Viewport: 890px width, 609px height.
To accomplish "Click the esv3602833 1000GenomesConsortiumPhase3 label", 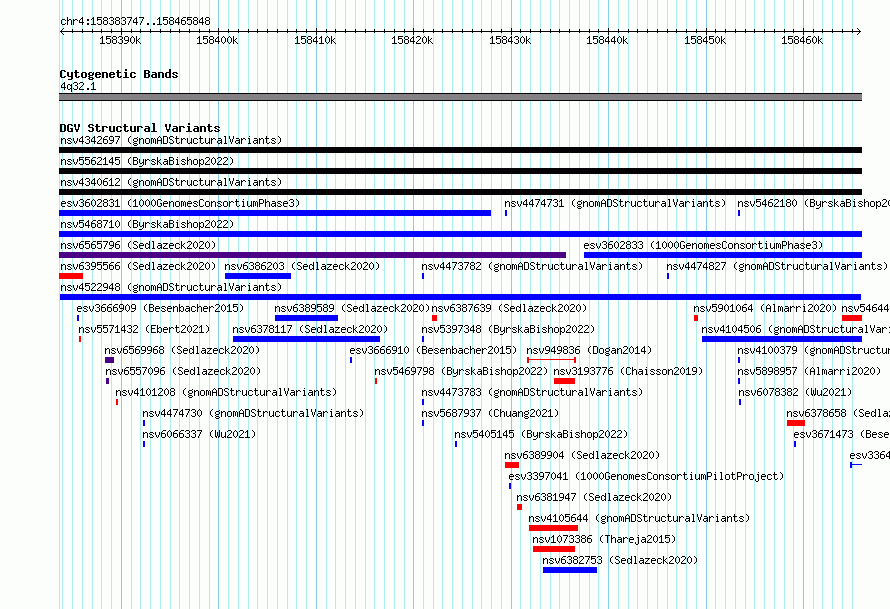I will pyautogui.click(x=703, y=245).
